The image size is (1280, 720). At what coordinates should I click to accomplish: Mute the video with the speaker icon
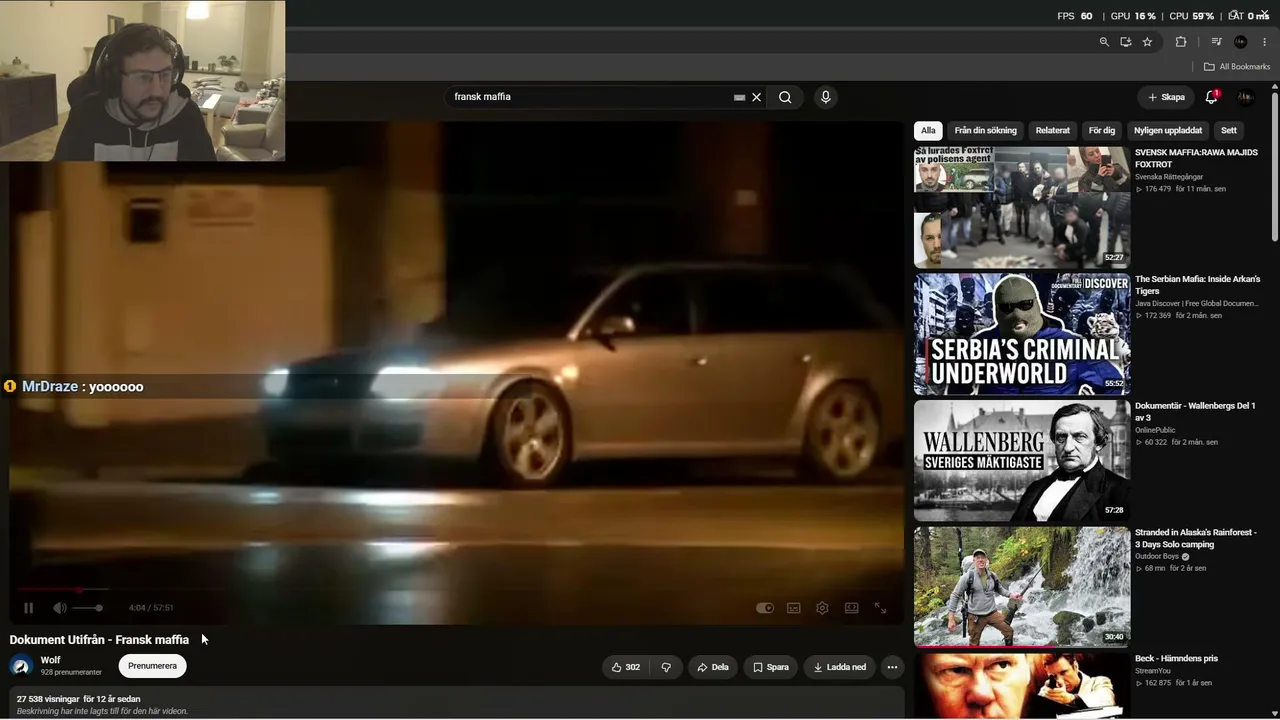click(59, 607)
